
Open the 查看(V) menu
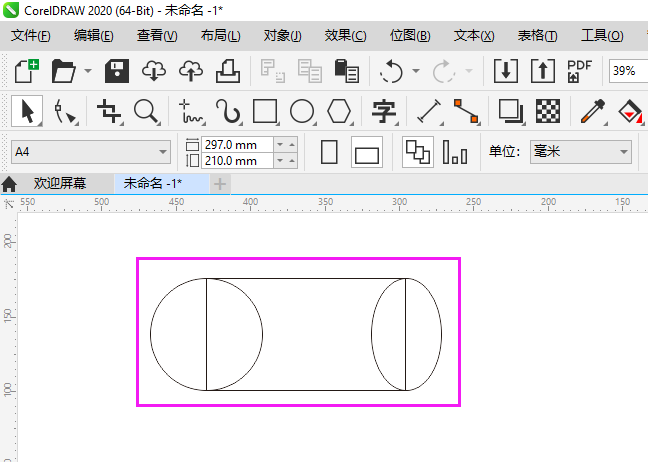click(x=157, y=36)
